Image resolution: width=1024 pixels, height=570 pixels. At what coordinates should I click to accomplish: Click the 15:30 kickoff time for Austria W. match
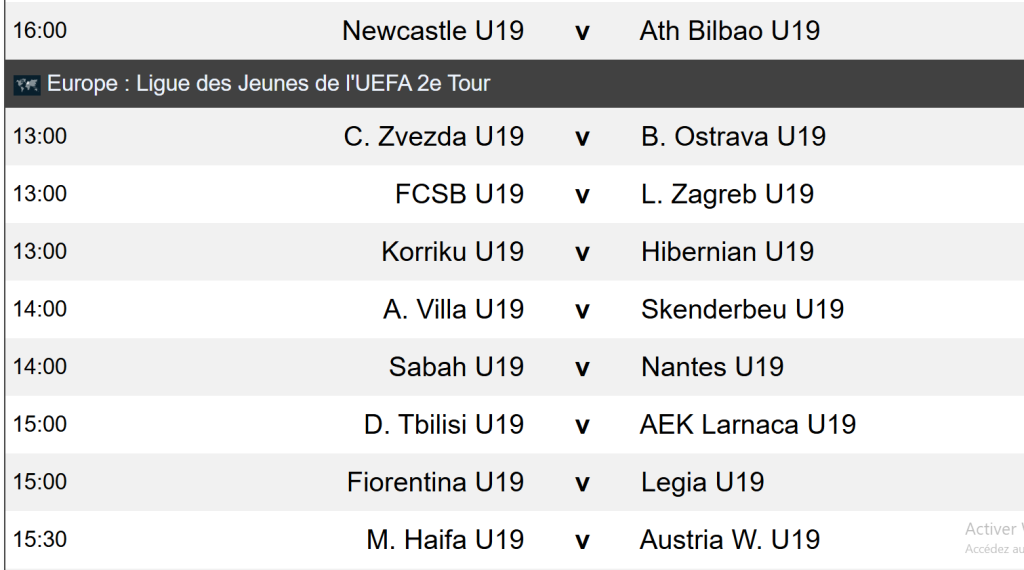pos(40,540)
